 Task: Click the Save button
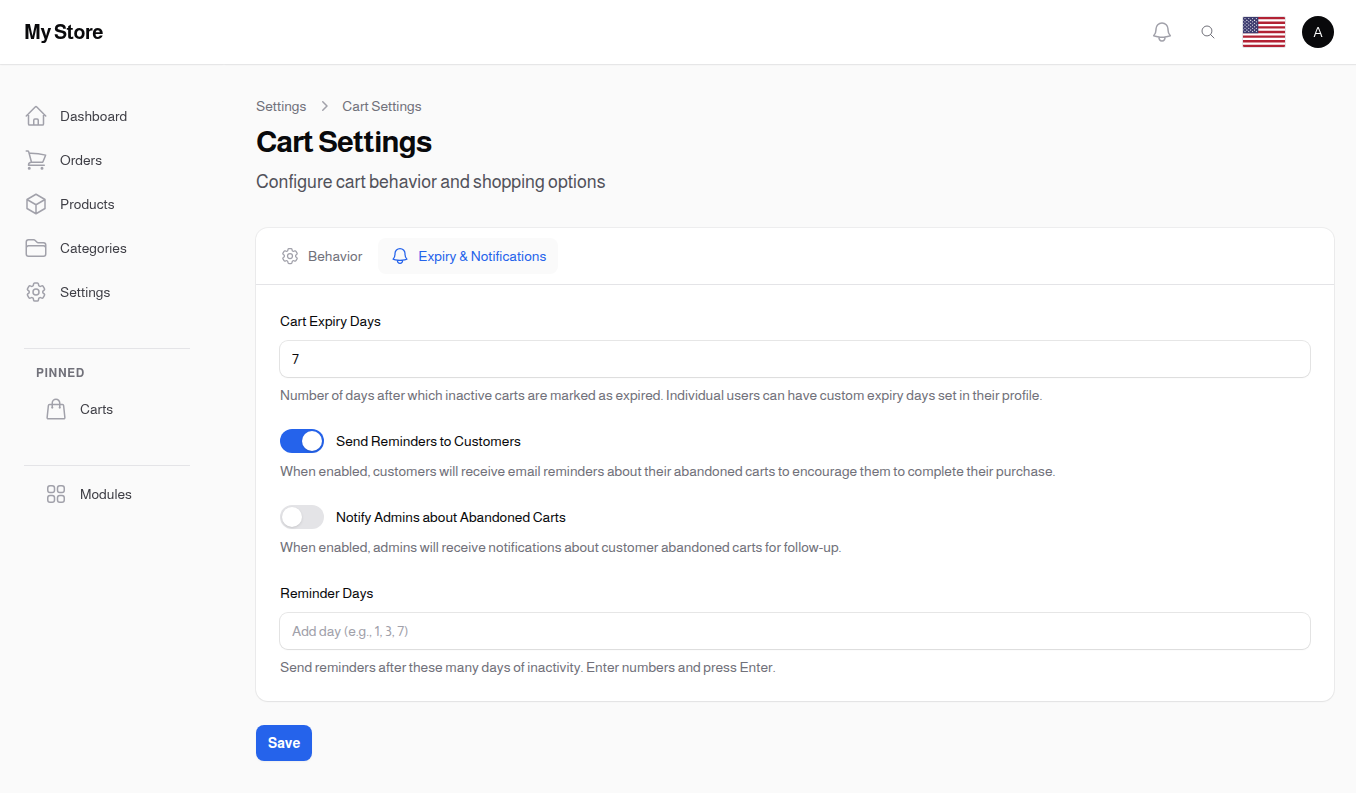coord(283,743)
